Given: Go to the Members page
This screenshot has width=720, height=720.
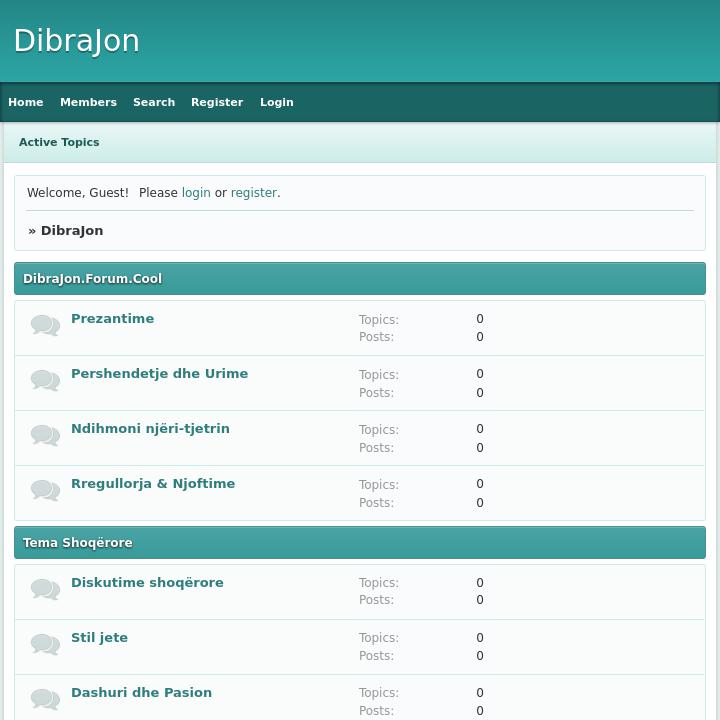Looking at the screenshot, I should pyautogui.click(x=88, y=102).
